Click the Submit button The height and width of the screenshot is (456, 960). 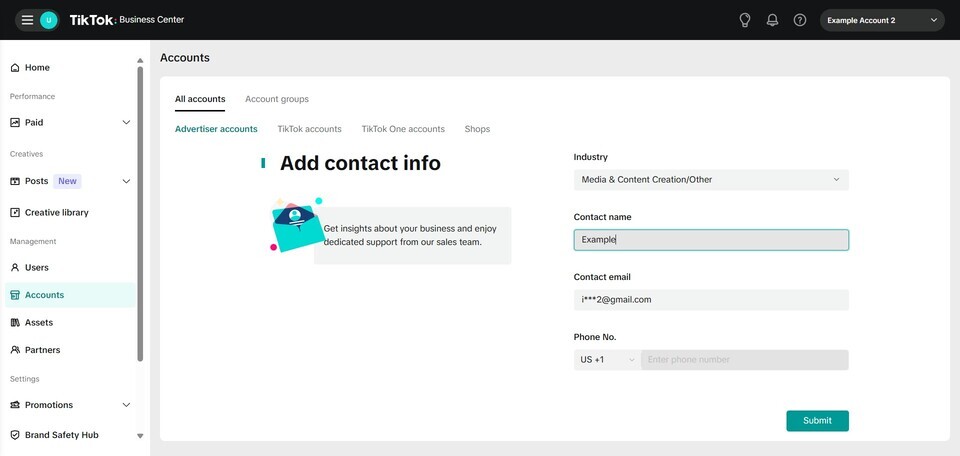(x=817, y=421)
